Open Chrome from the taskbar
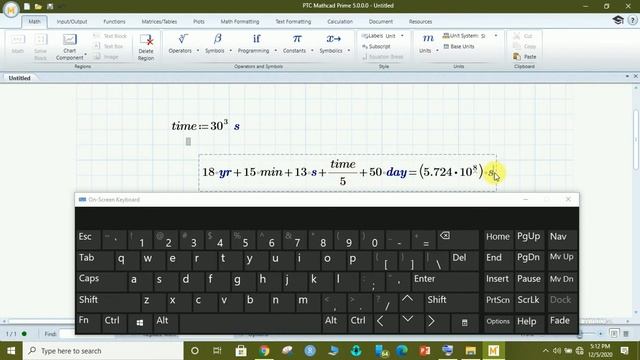The width and height of the screenshot is (640, 360). (x=264, y=351)
